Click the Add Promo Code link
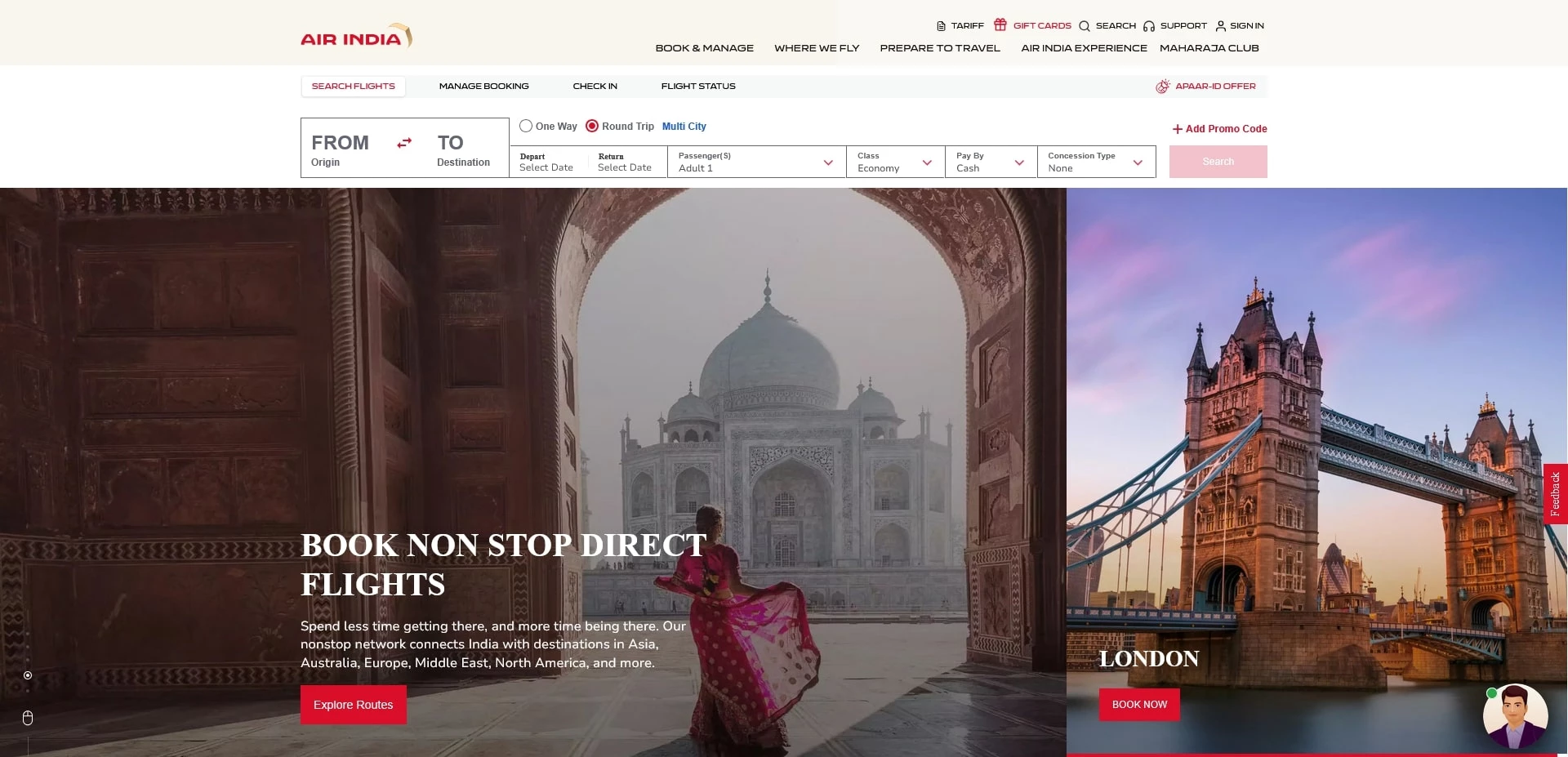This screenshot has width=1568, height=757. coord(1220,128)
